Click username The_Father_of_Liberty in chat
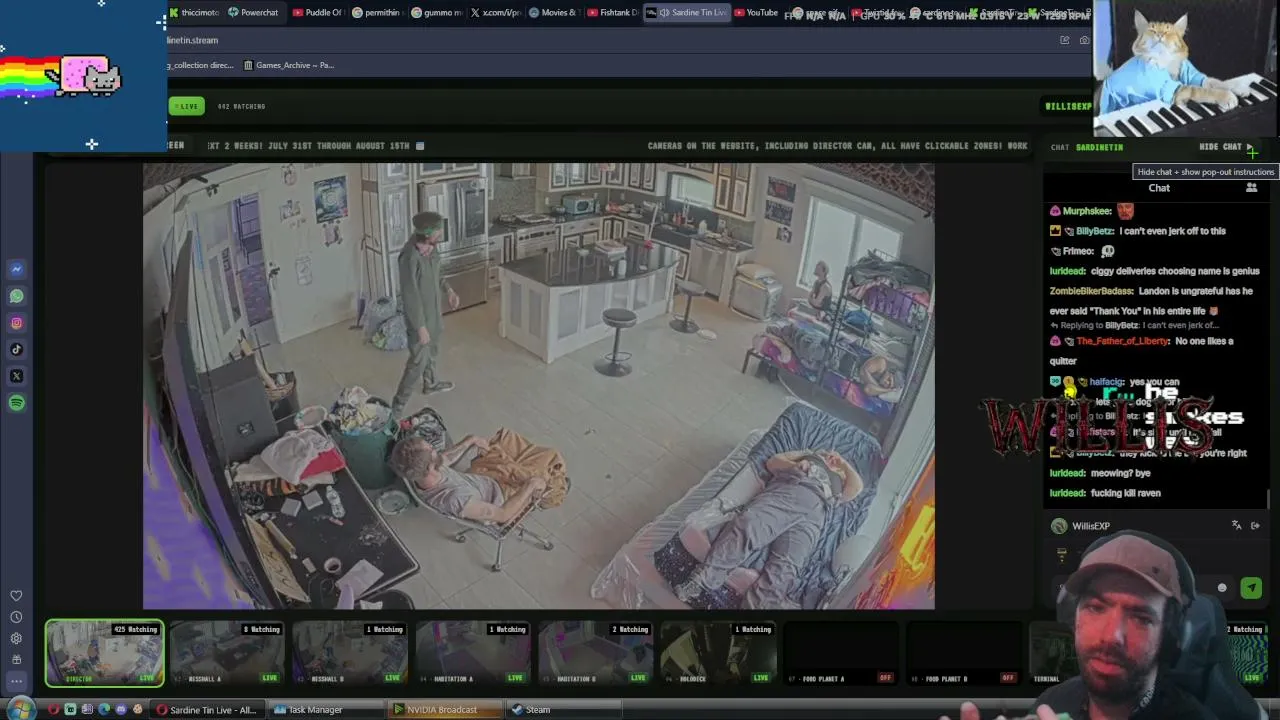This screenshot has height=720, width=1280. 1123,341
